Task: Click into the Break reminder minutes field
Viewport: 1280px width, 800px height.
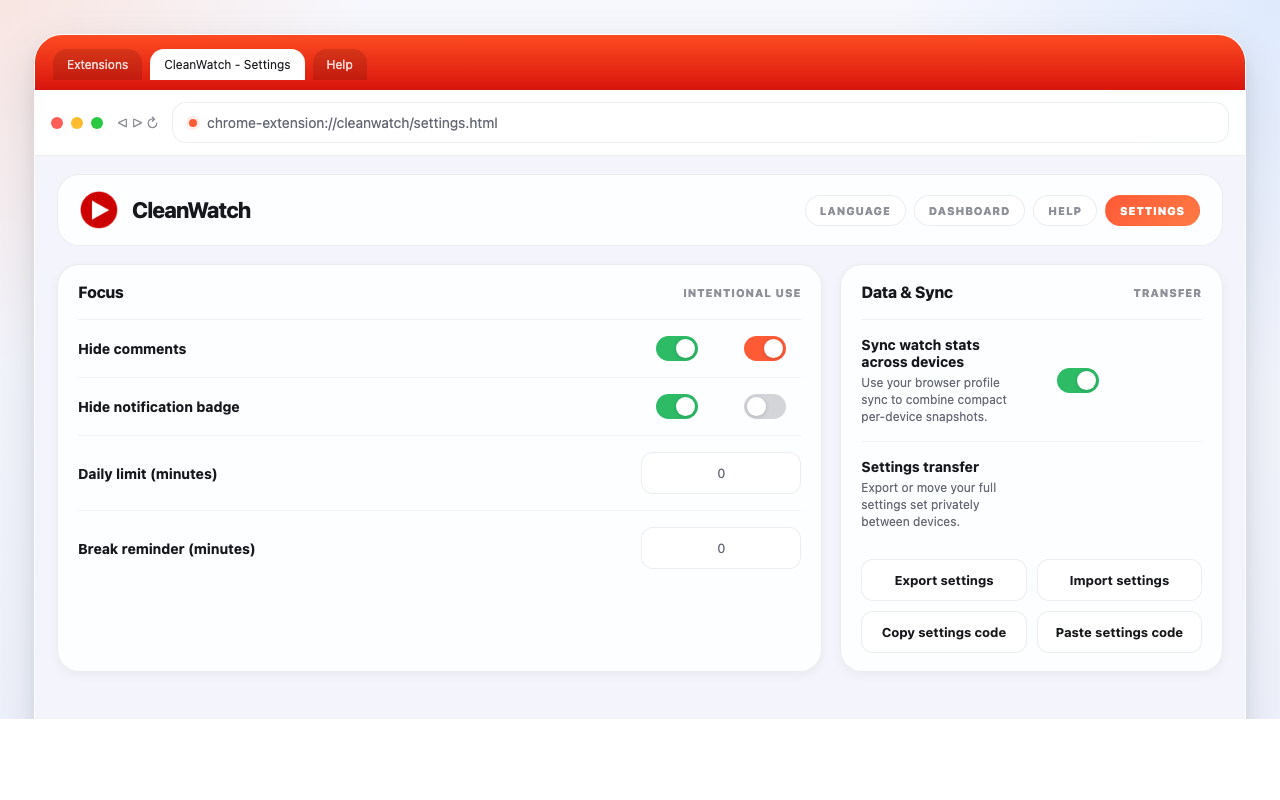Action: [x=721, y=549]
